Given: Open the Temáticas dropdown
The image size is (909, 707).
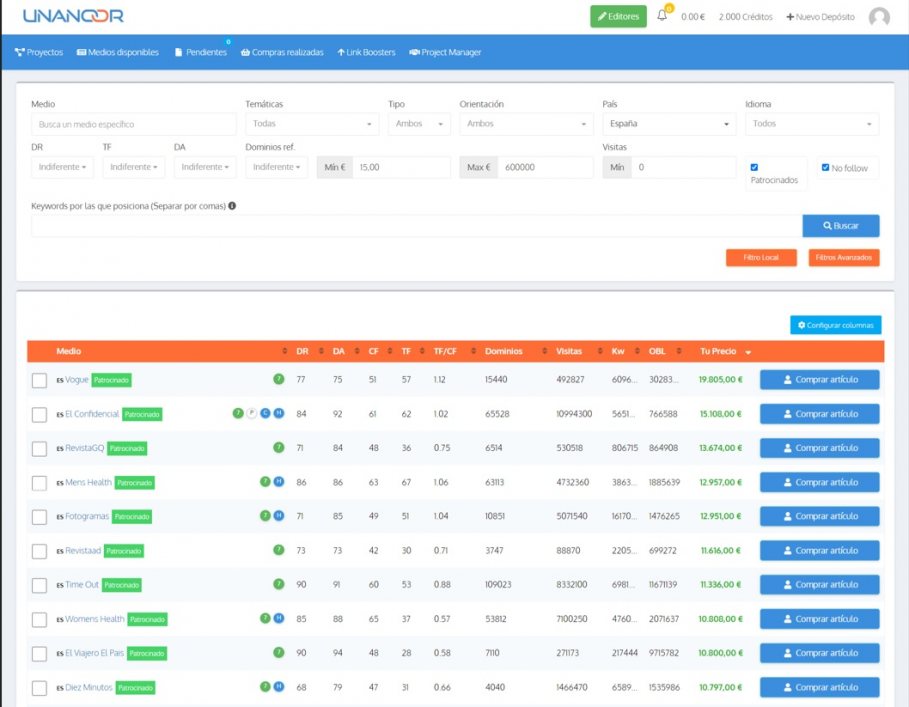Looking at the screenshot, I should tap(312, 124).
